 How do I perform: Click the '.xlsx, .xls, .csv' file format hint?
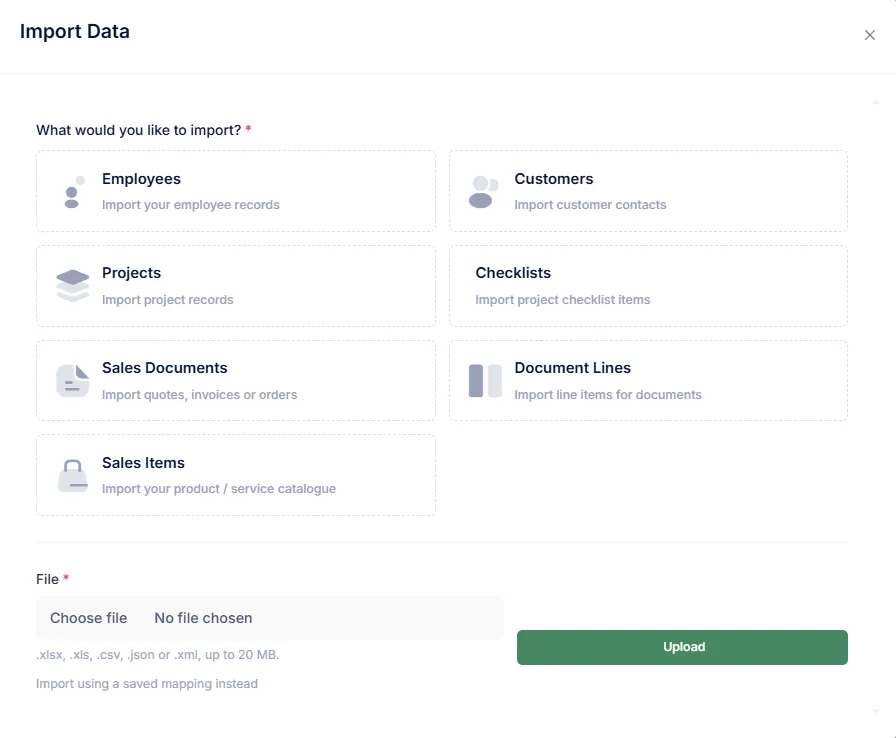click(158, 655)
